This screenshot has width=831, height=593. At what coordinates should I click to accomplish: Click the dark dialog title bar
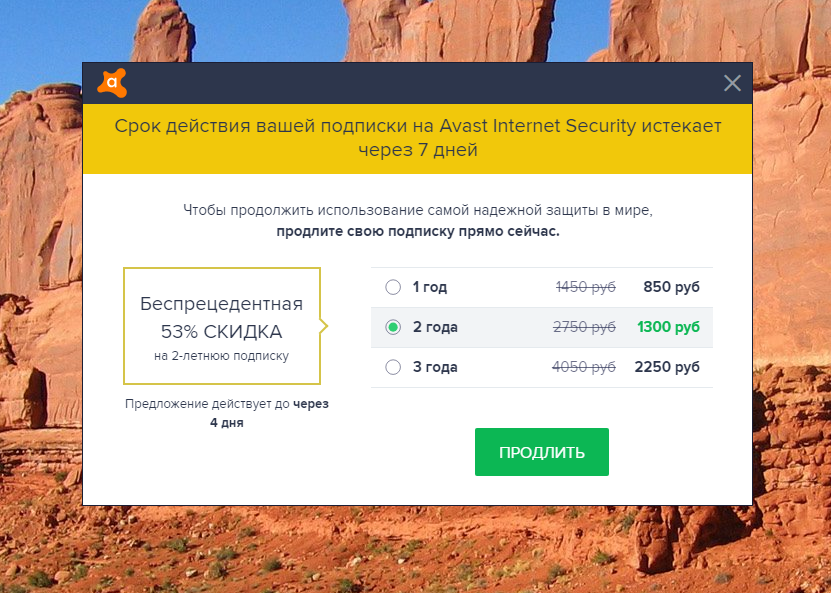pos(417,83)
